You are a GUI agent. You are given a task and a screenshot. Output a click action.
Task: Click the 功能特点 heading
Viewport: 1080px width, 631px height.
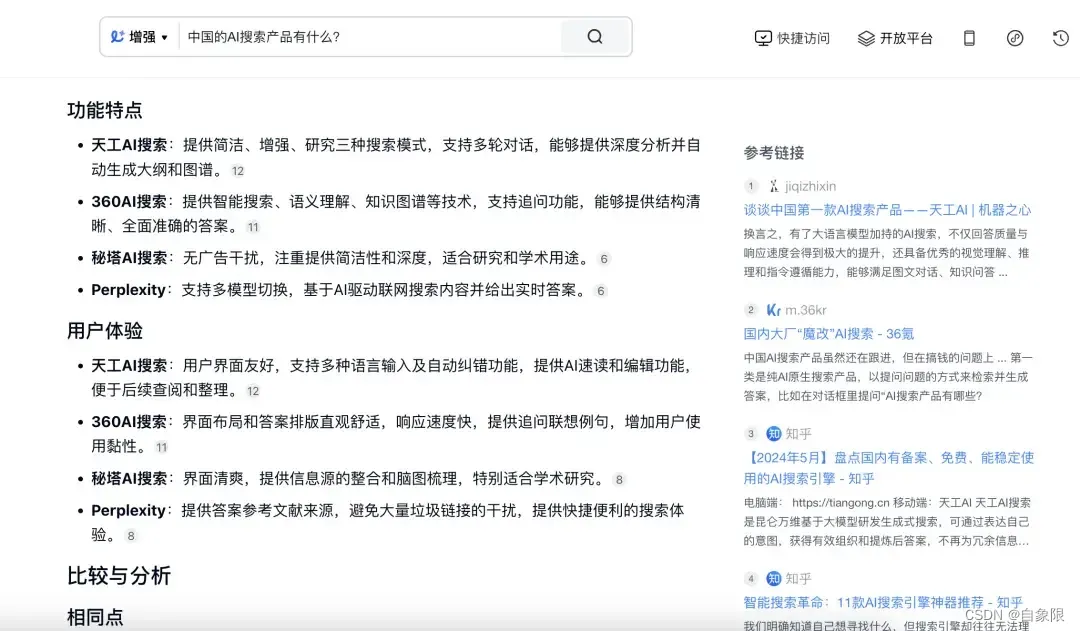[105, 110]
